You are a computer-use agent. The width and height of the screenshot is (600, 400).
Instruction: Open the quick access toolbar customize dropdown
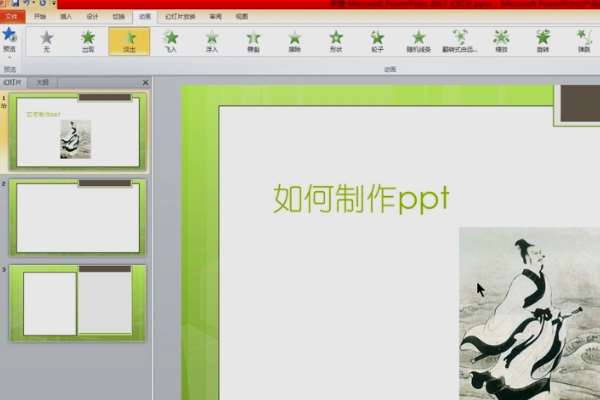[x=53, y=3]
